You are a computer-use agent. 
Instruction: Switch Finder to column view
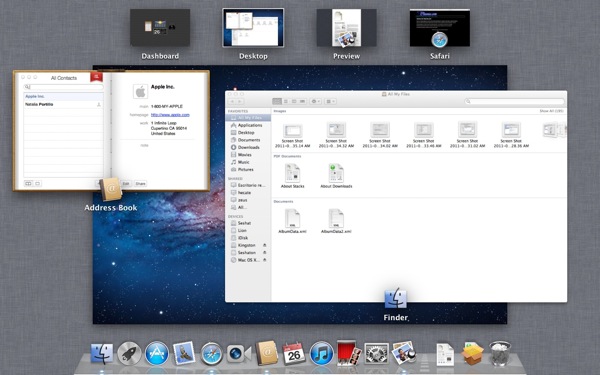(294, 101)
